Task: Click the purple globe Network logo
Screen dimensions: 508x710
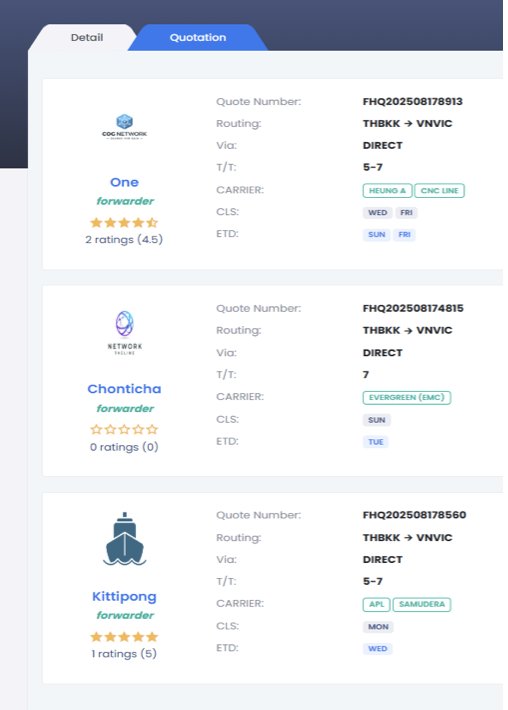Action: tap(125, 333)
